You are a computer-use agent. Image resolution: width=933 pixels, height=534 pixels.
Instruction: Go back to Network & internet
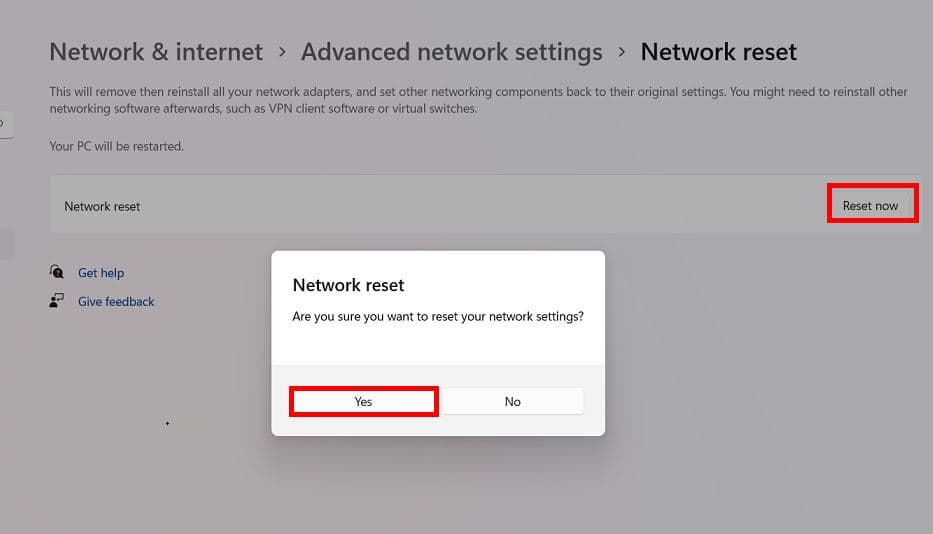coord(156,52)
